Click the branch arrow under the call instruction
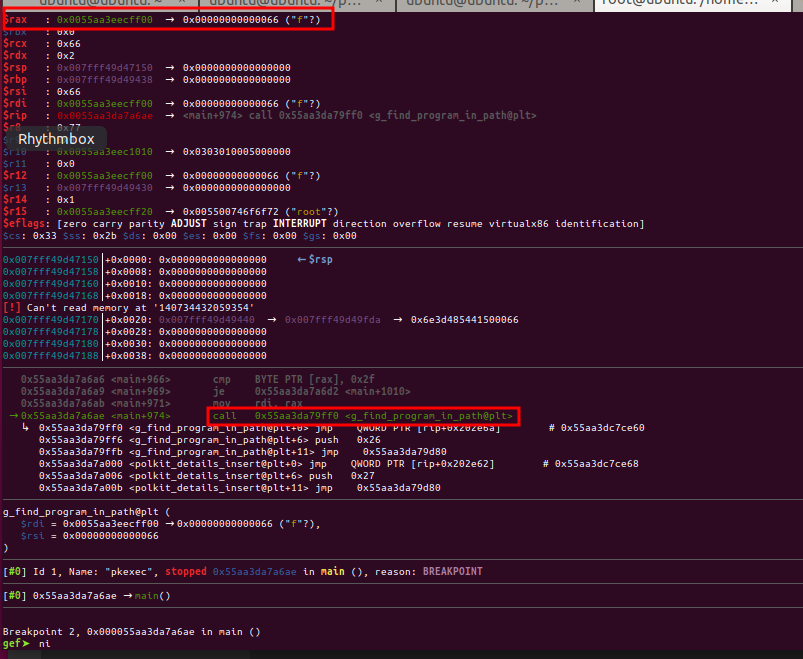803x659 pixels. coord(26,428)
